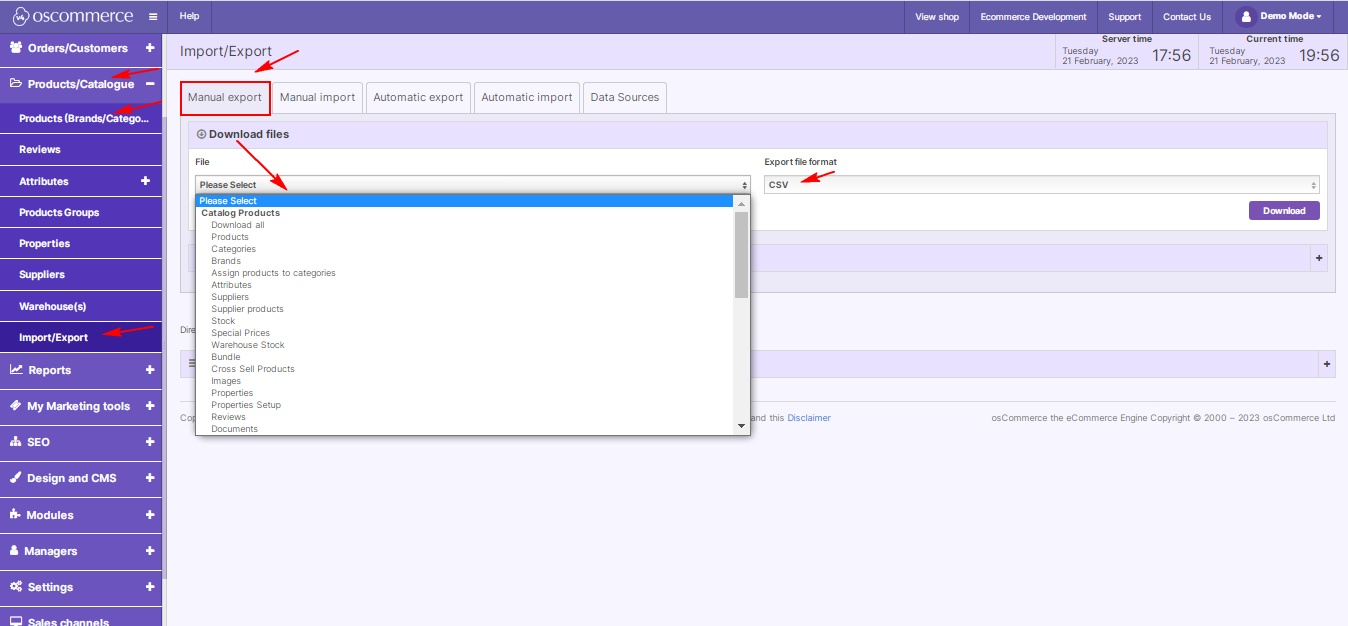Click the Download button
This screenshot has width=1348, height=626.
(1283, 210)
